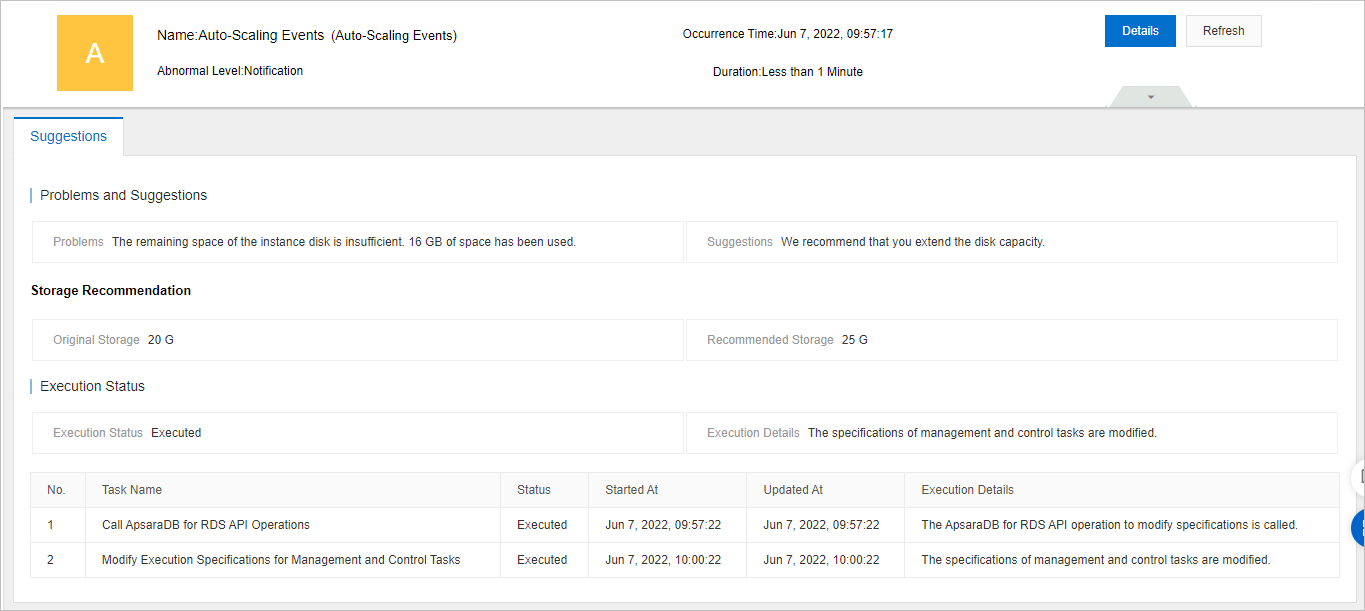Click the "Abnormal Level:Notification" label
1365x611 pixels.
pyautogui.click(x=230, y=71)
